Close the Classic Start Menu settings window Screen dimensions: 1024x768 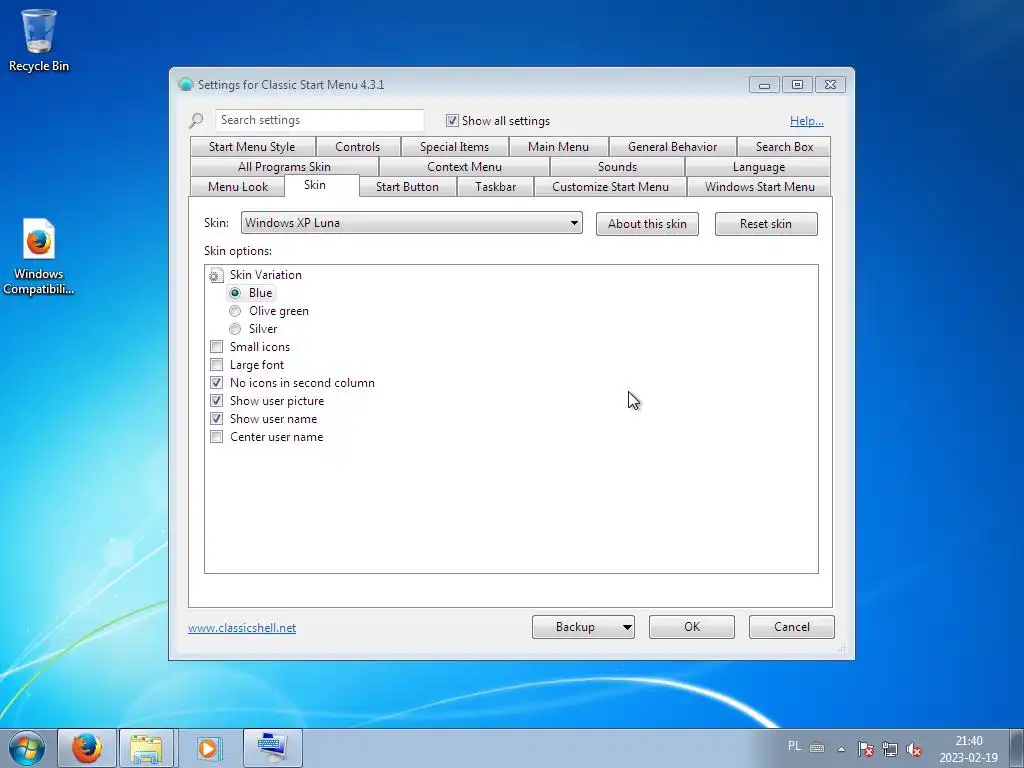[x=830, y=85]
